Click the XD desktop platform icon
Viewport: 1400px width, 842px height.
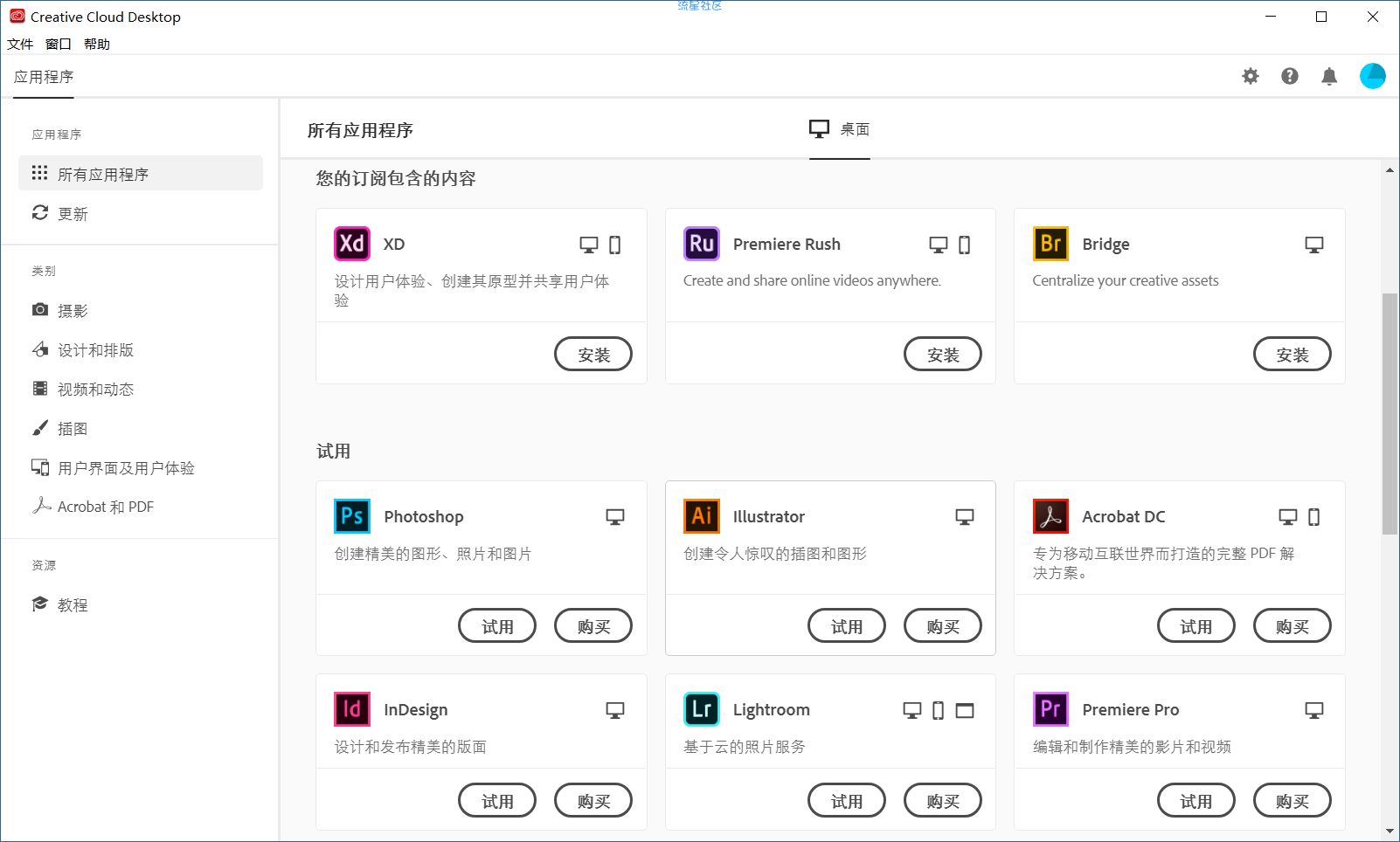(x=589, y=245)
